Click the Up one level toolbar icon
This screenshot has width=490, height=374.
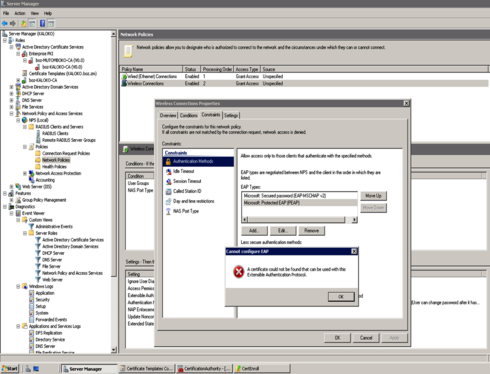click(24, 23)
